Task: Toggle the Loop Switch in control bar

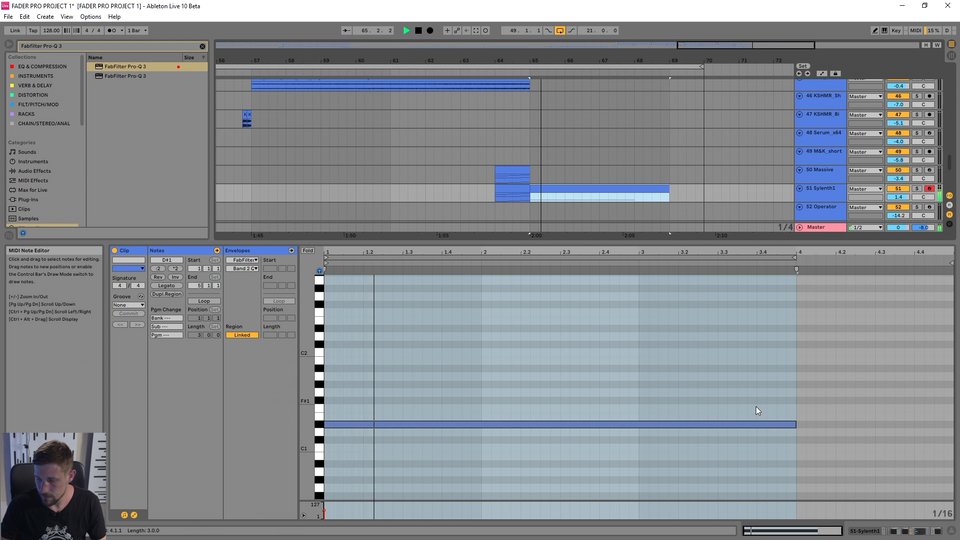Action: pos(560,30)
